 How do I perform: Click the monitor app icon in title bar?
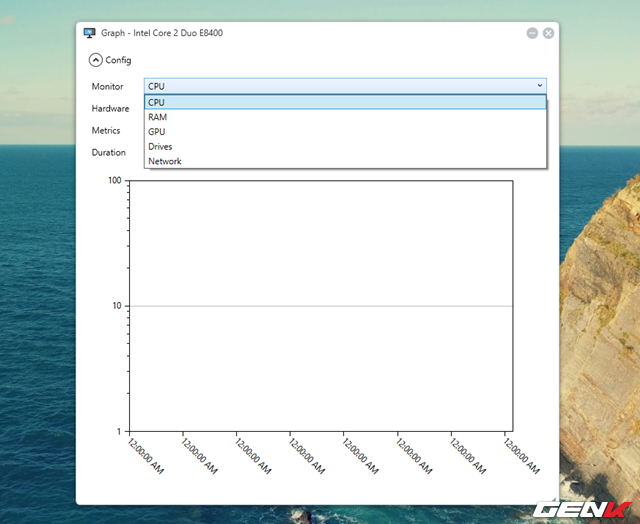[x=90, y=33]
